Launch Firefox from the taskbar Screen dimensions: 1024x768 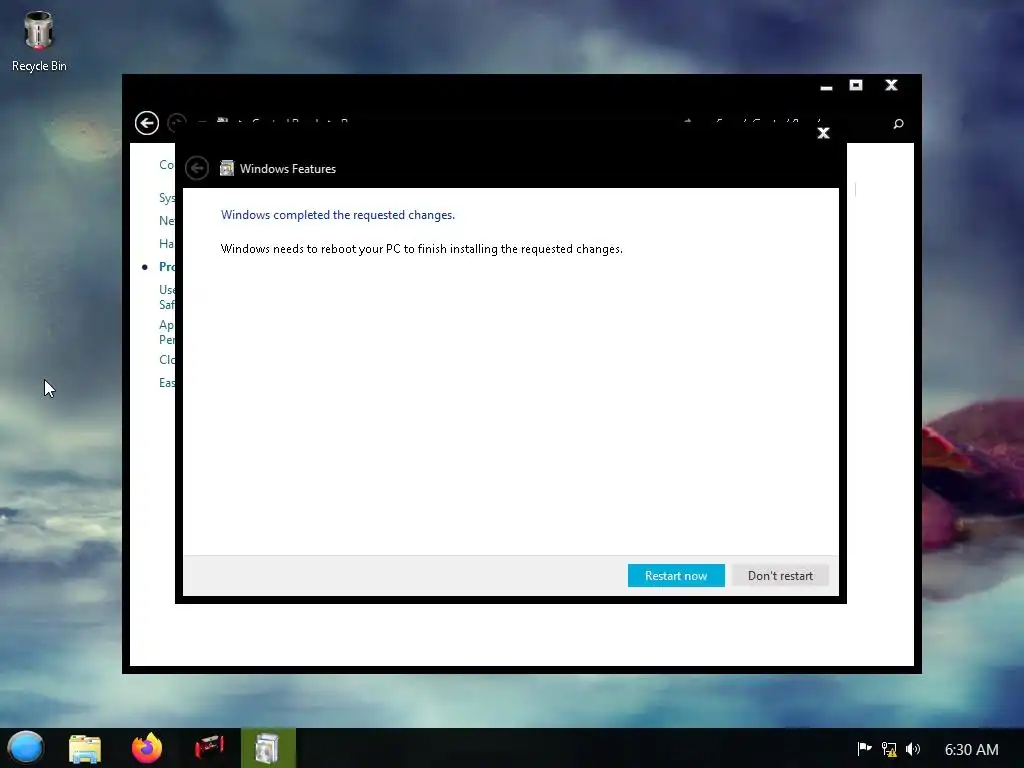coord(147,748)
